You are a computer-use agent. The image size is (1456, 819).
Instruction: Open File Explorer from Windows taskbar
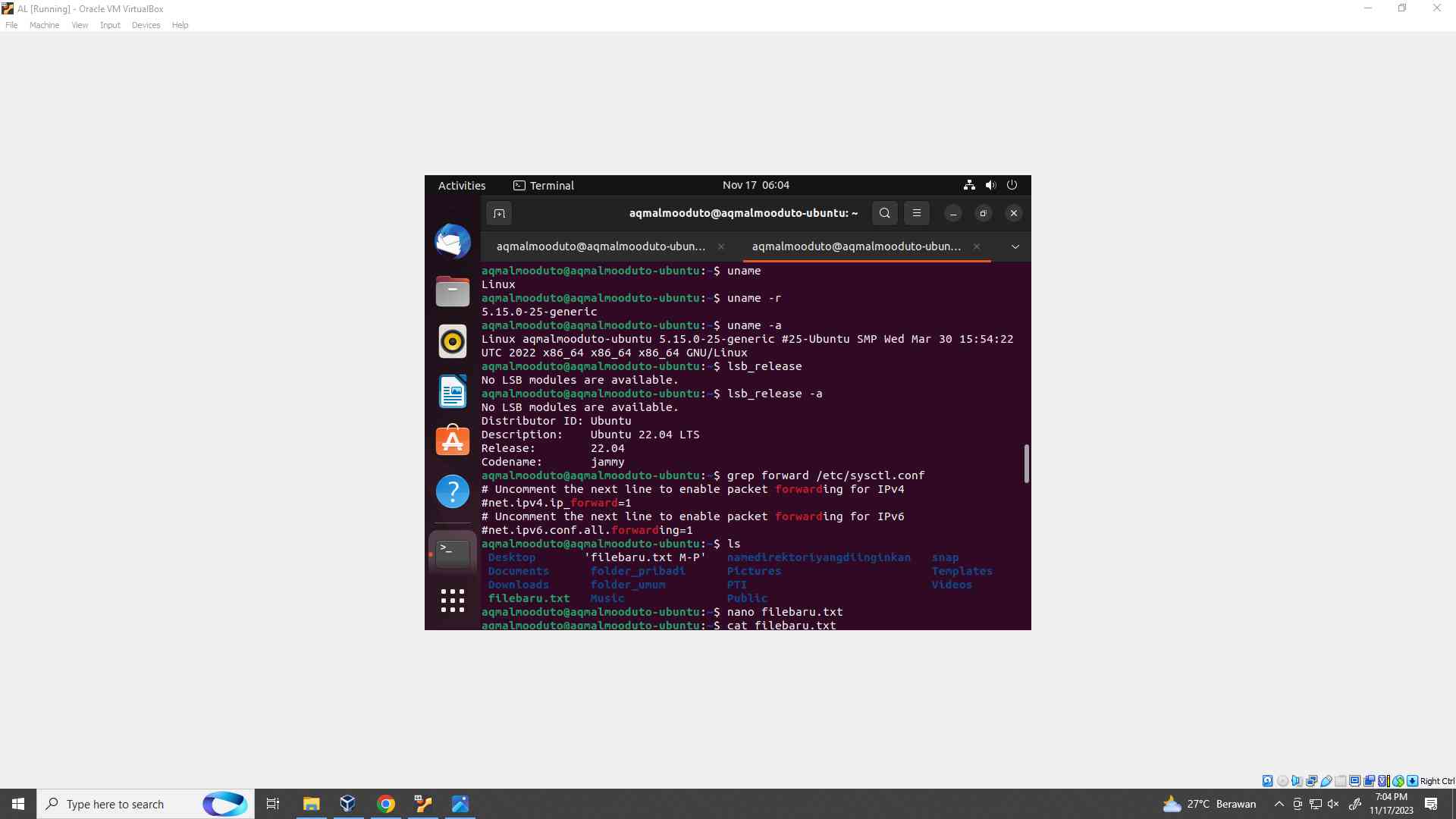(x=311, y=804)
